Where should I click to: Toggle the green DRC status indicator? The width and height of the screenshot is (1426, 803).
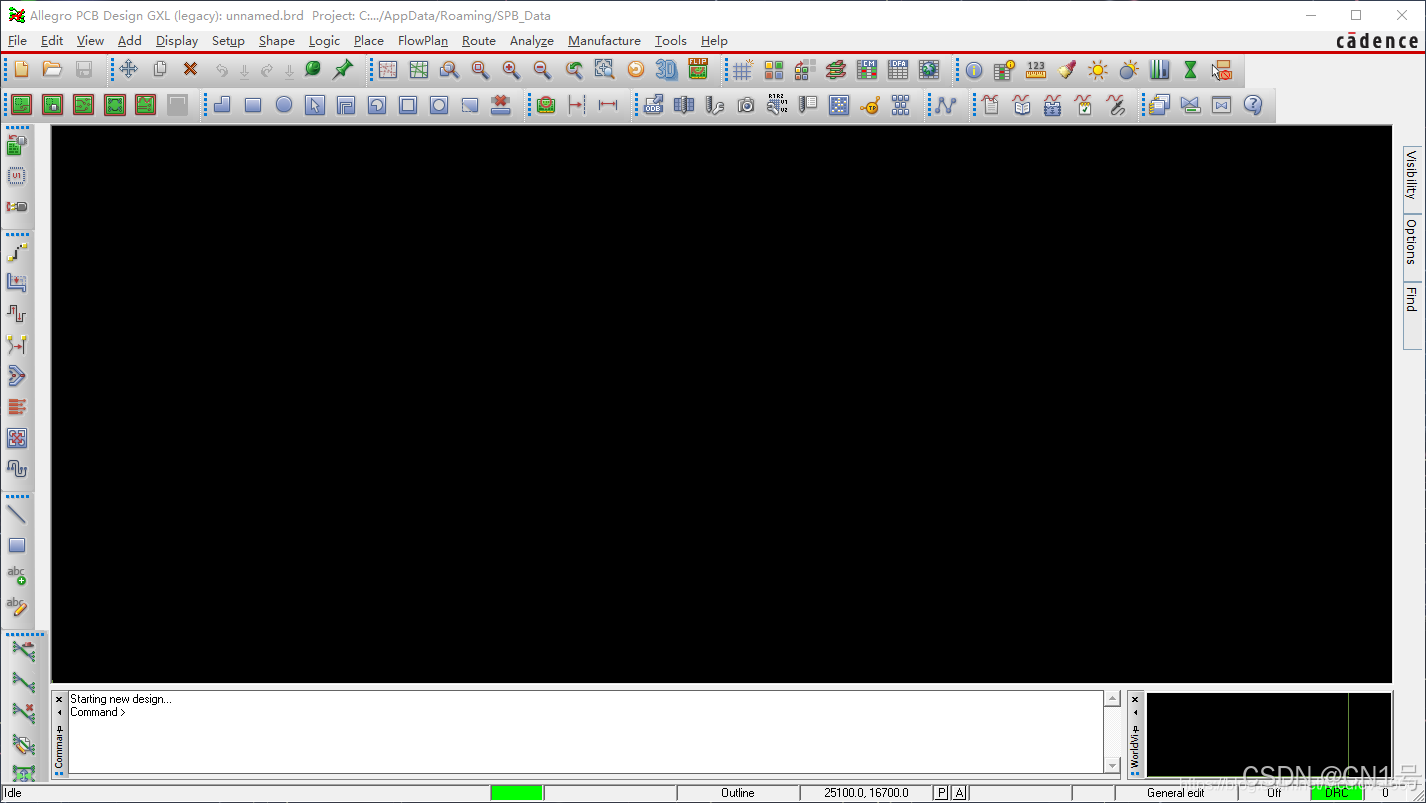(1336, 793)
